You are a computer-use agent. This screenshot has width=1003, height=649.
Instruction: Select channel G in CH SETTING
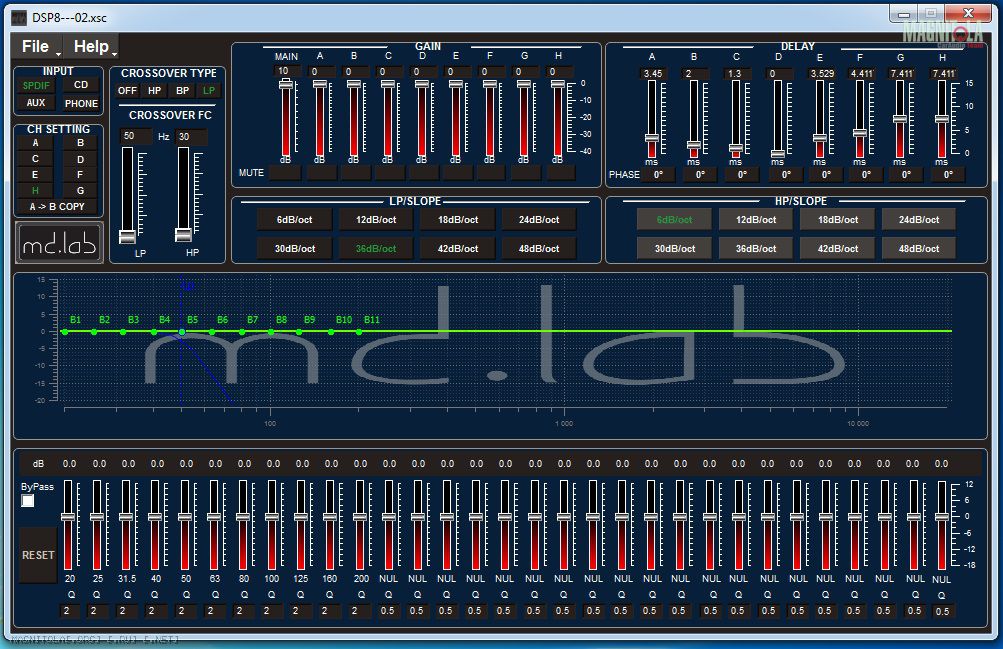coord(81,191)
